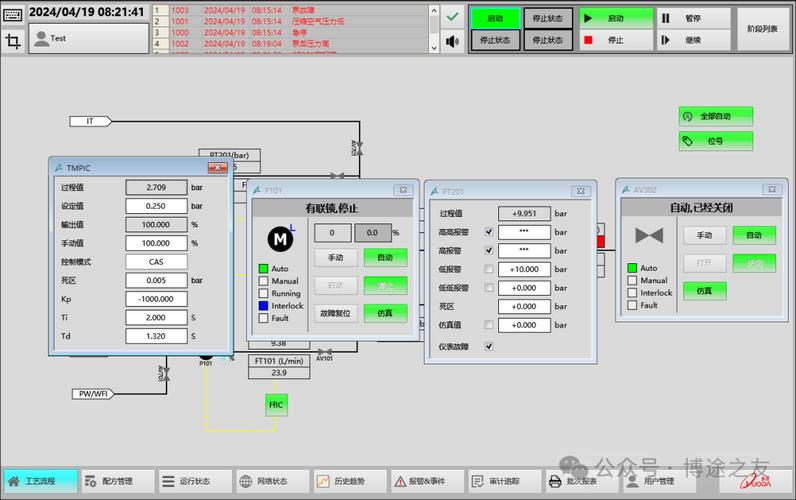Open the Test user account button
The height and width of the screenshot is (500, 796).
(x=88, y=39)
